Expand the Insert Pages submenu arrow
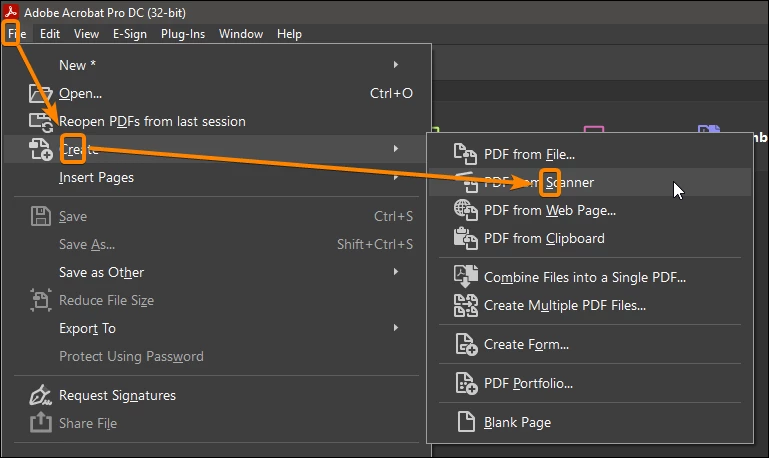Viewport: 769px width, 458px height. tap(396, 177)
